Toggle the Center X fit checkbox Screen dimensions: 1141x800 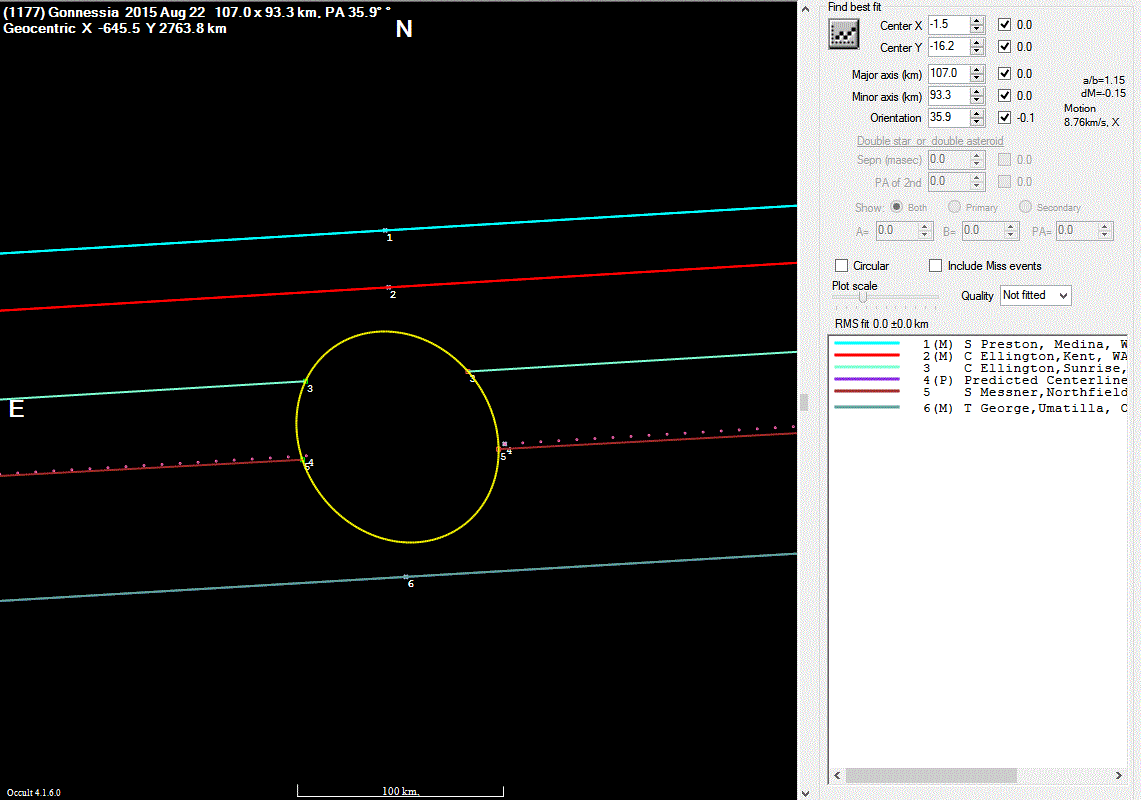tap(1004, 25)
